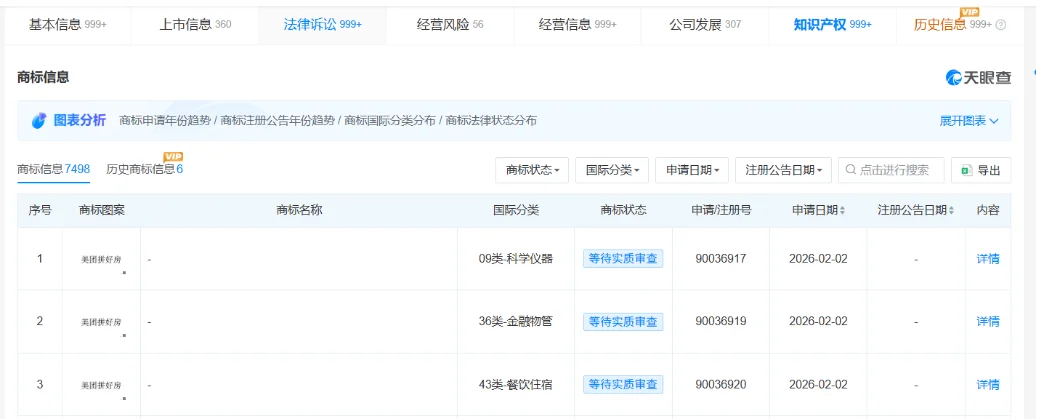Focus the 点击进行搜索 search field
Screen dimensions: 1037x419
click(892, 170)
